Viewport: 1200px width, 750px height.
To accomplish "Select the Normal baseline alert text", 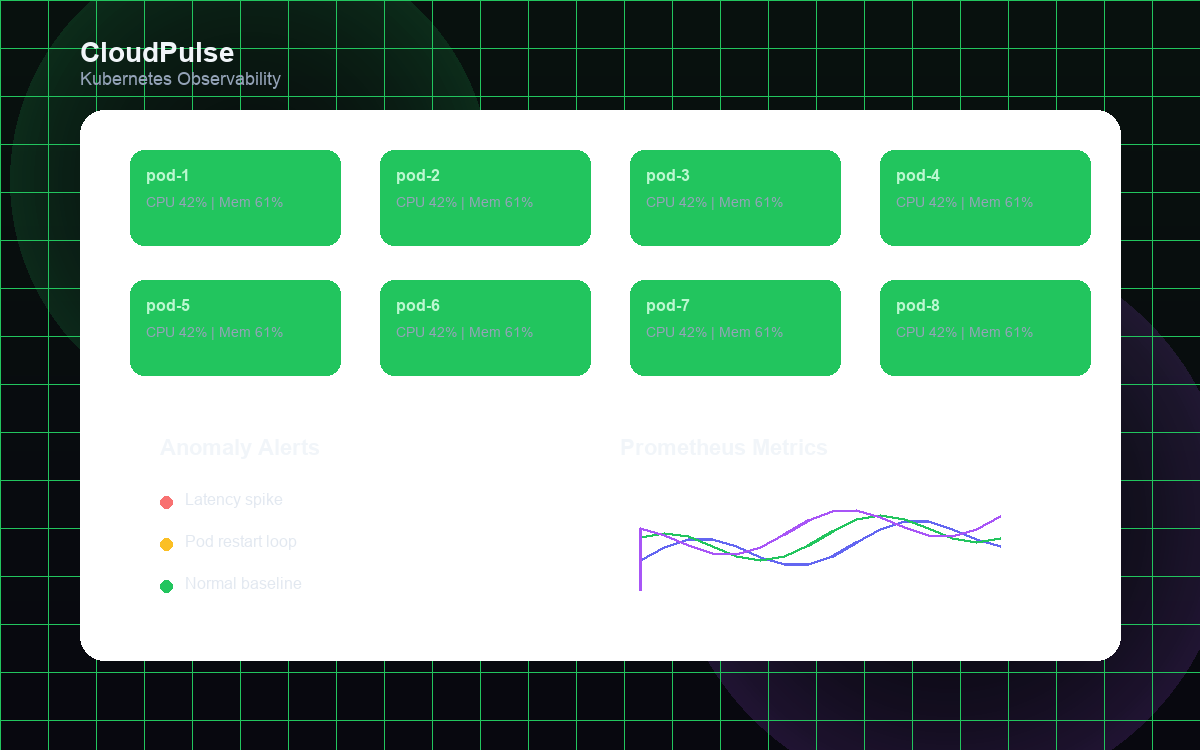I will tap(243, 584).
